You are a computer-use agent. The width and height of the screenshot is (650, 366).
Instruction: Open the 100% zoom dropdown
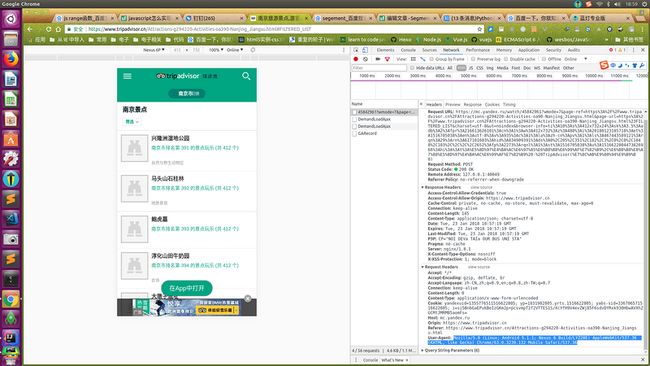[x=216, y=50]
